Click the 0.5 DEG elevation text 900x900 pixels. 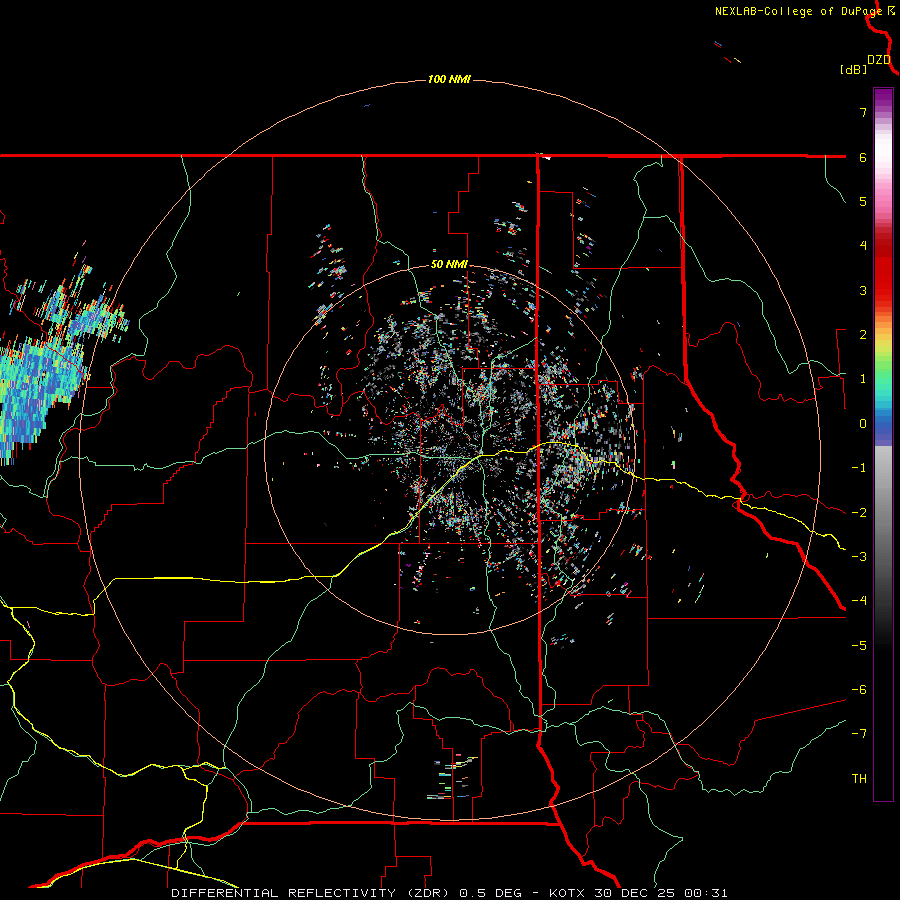(x=491, y=893)
